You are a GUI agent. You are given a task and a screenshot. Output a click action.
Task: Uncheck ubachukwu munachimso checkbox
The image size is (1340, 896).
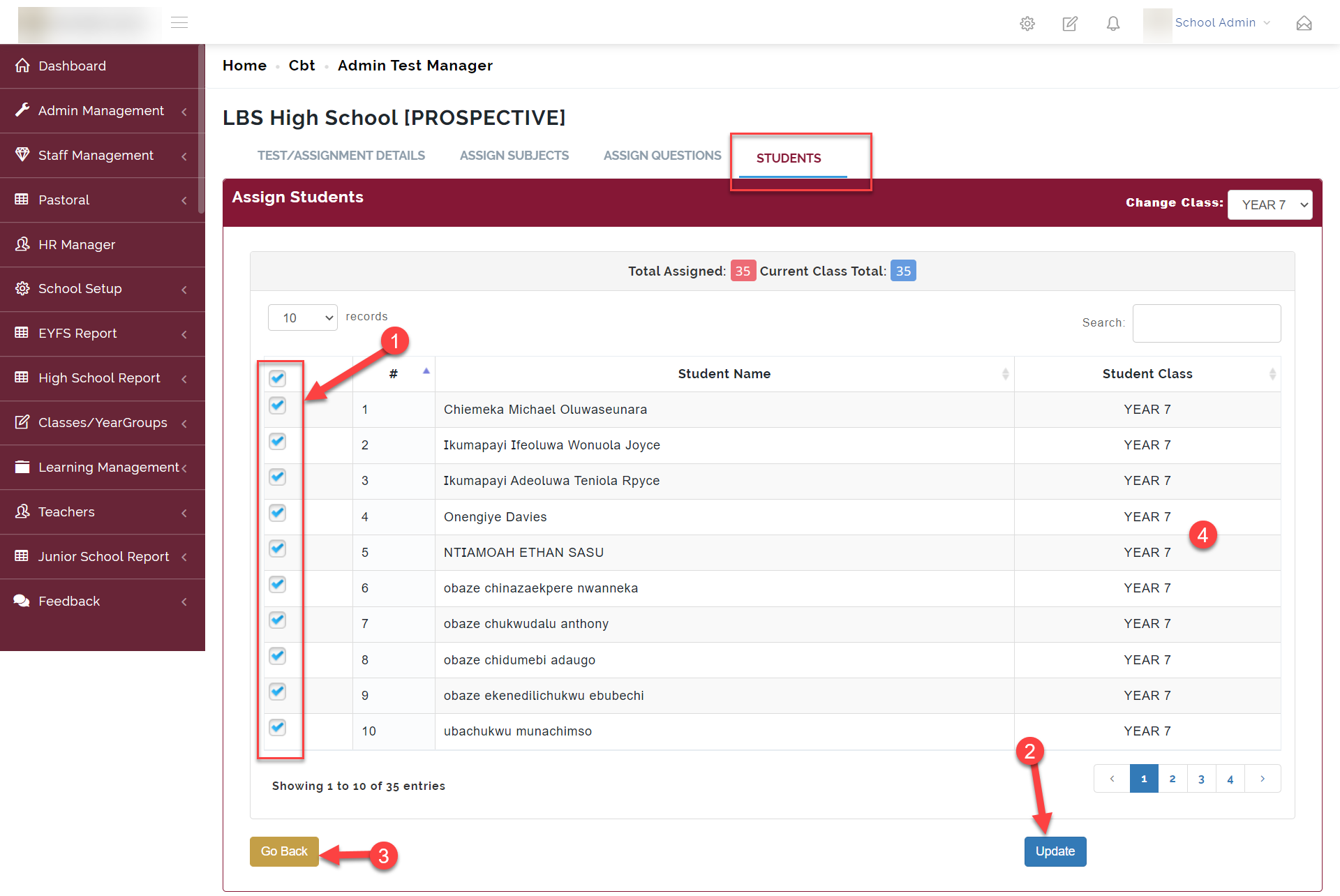point(278,727)
